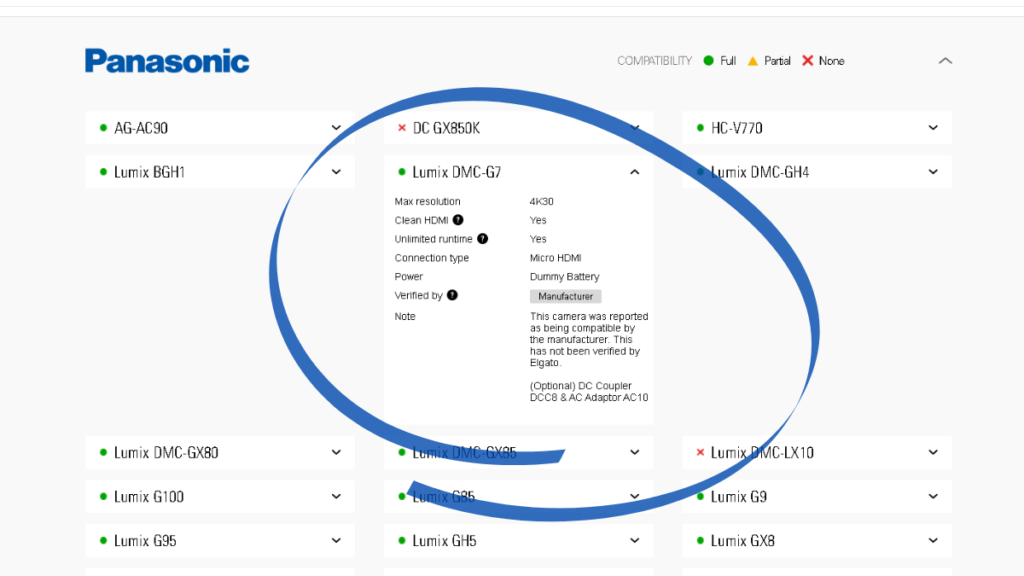
Task: Open the Clean HDMI help tooltip icon
Action: pos(458,220)
